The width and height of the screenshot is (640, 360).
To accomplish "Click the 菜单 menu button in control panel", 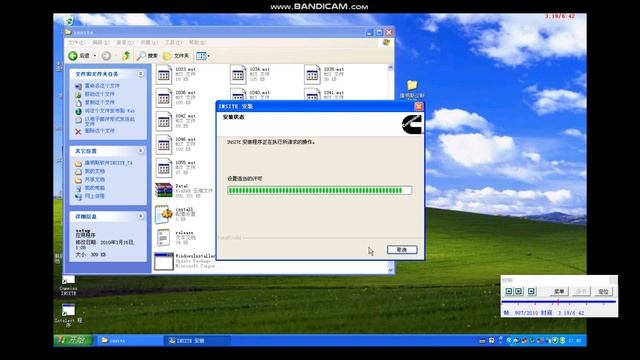I will point(559,291).
